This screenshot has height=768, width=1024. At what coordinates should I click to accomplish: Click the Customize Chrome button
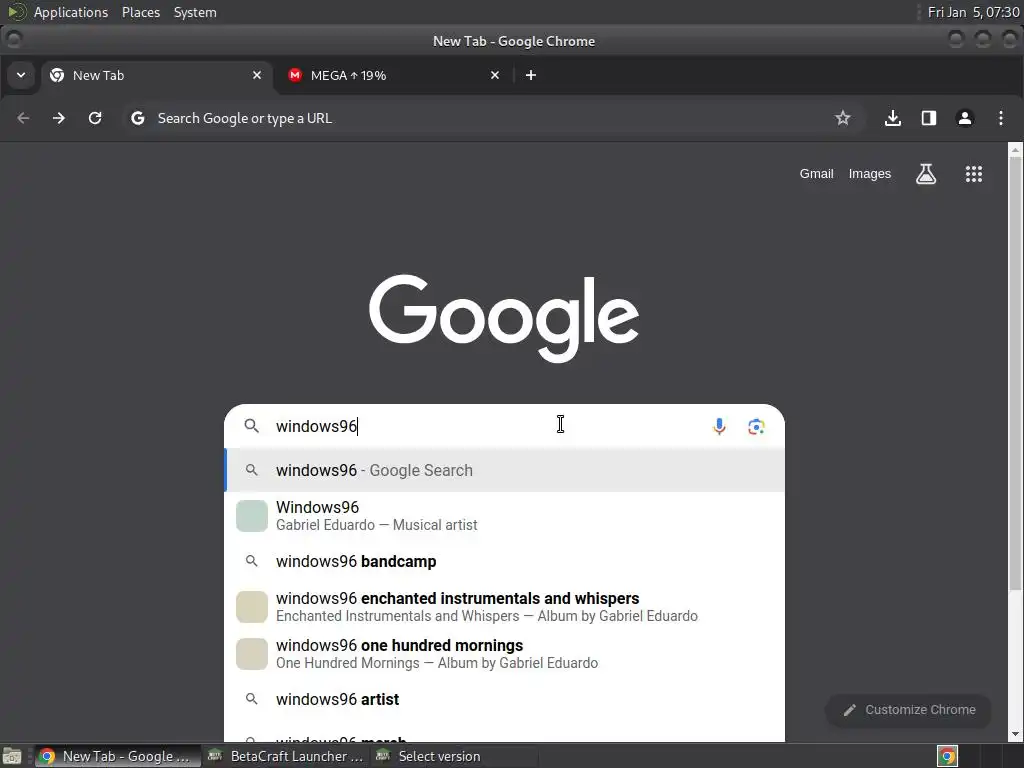coord(908,710)
